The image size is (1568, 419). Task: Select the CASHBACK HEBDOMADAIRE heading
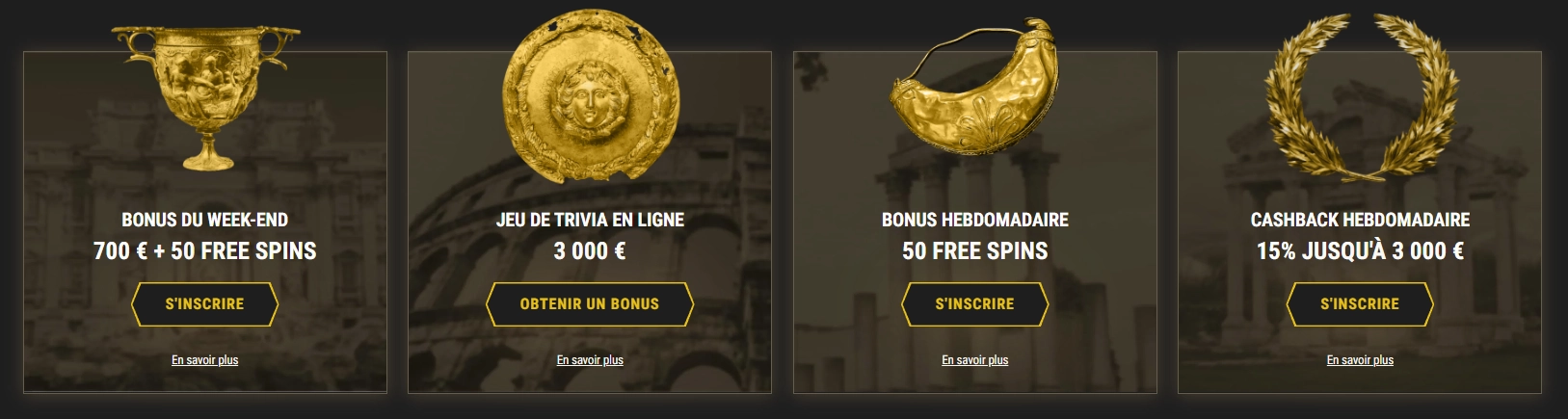1360,220
